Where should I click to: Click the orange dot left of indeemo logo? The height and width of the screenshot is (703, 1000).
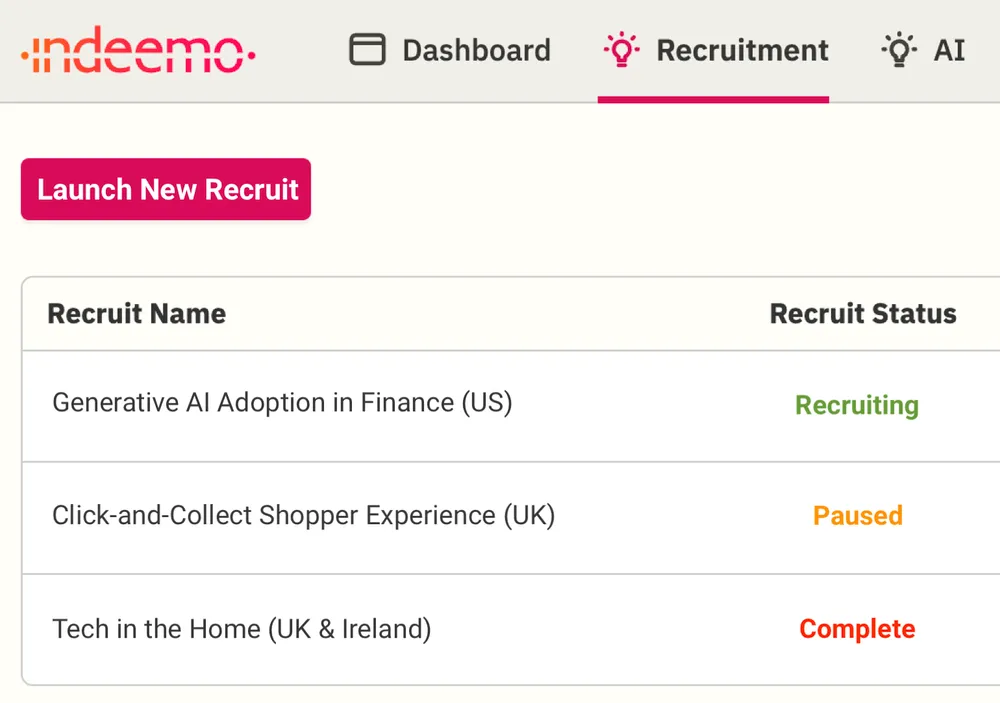(25, 54)
